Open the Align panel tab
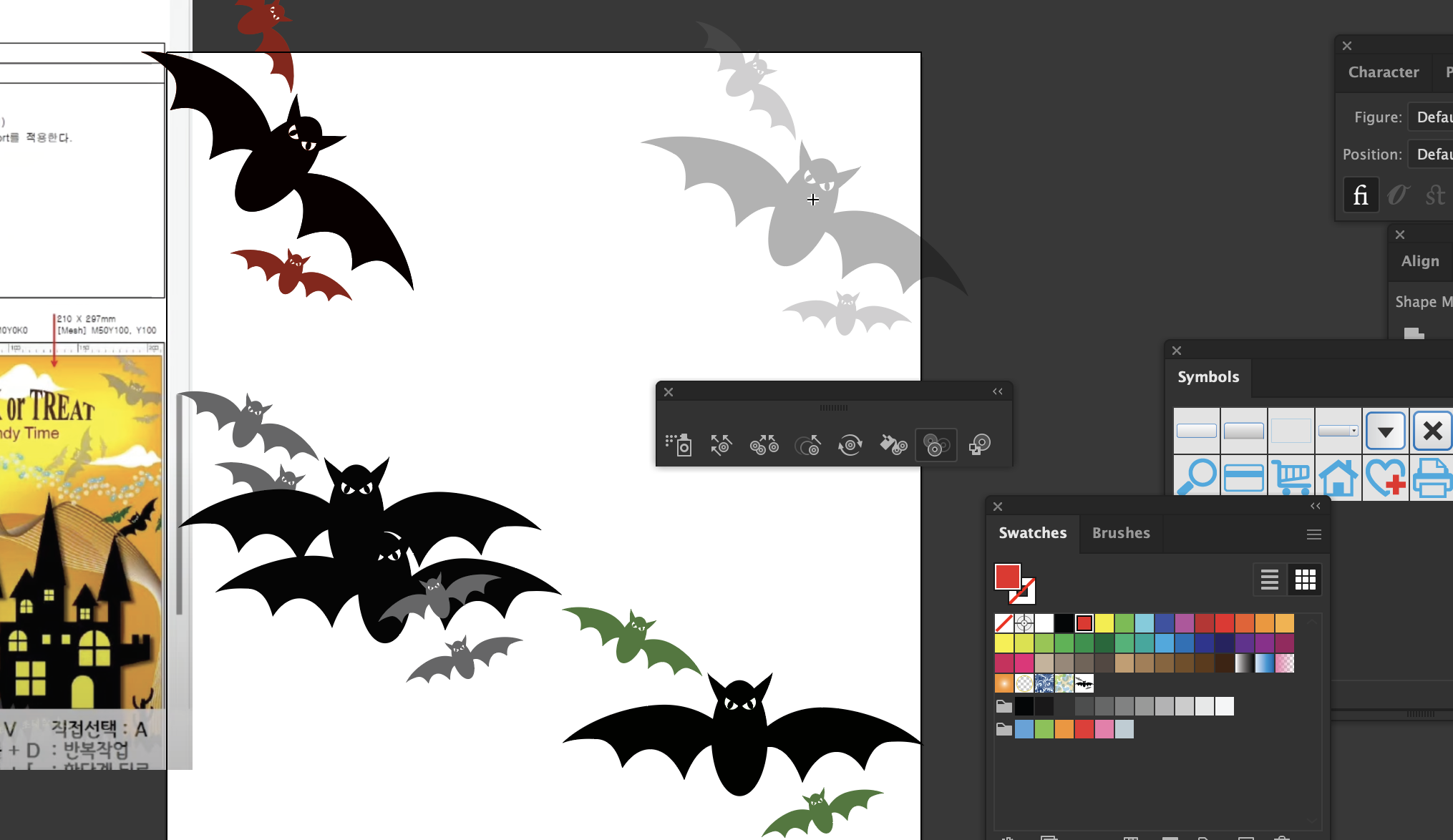 (x=1420, y=261)
